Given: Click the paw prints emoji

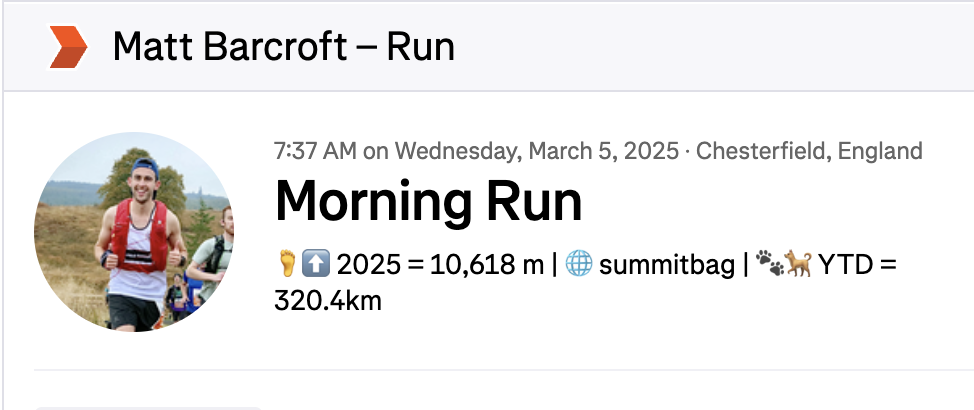Looking at the screenshot, I should 768,263.
